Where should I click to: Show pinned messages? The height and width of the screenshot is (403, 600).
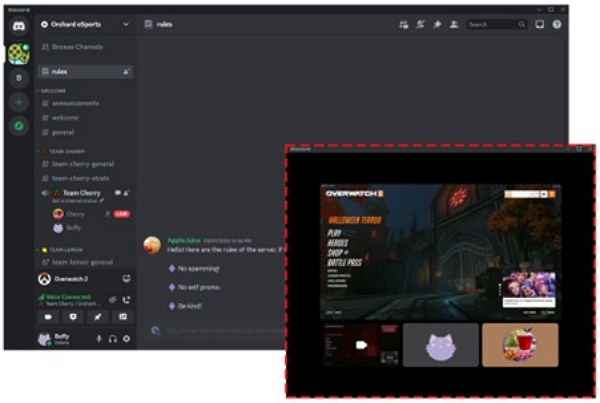point(437,24)
